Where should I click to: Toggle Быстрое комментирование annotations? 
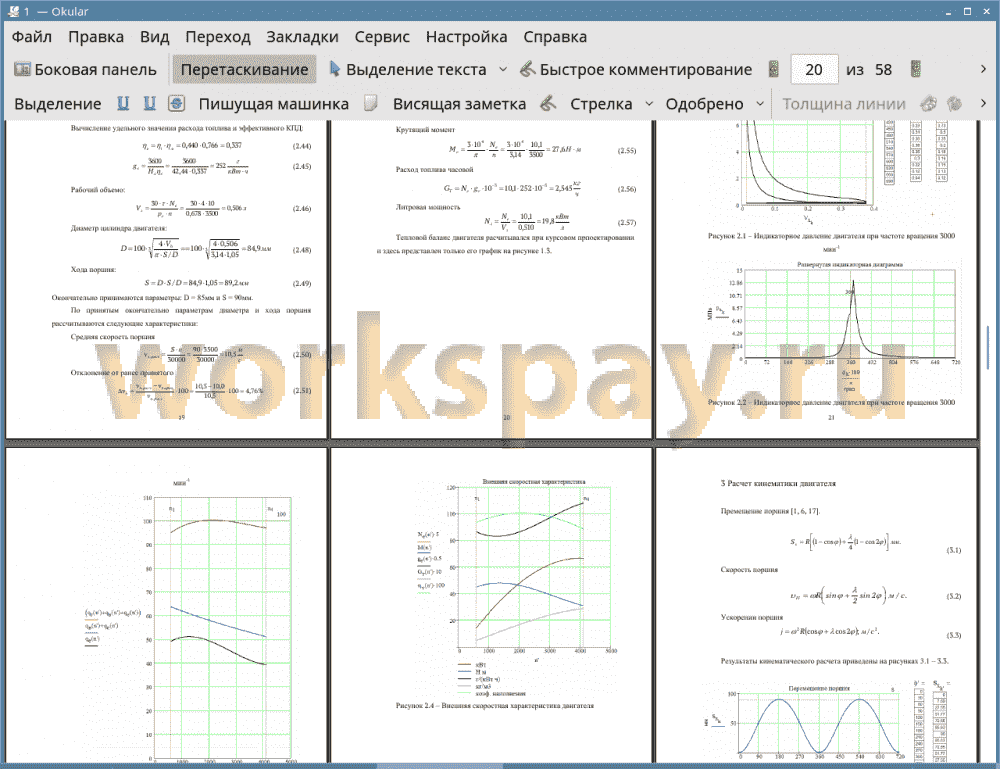click(x=636, y=70)
